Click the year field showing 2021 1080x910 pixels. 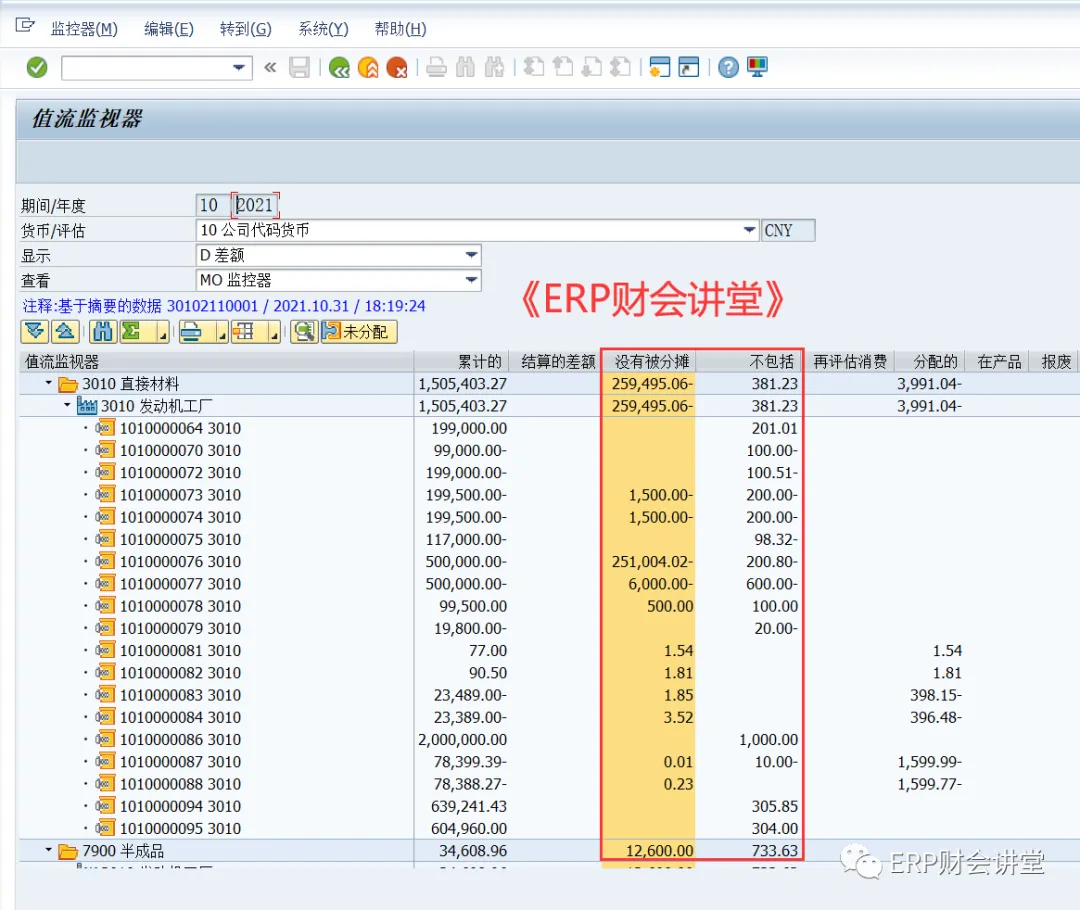point(255,205)
